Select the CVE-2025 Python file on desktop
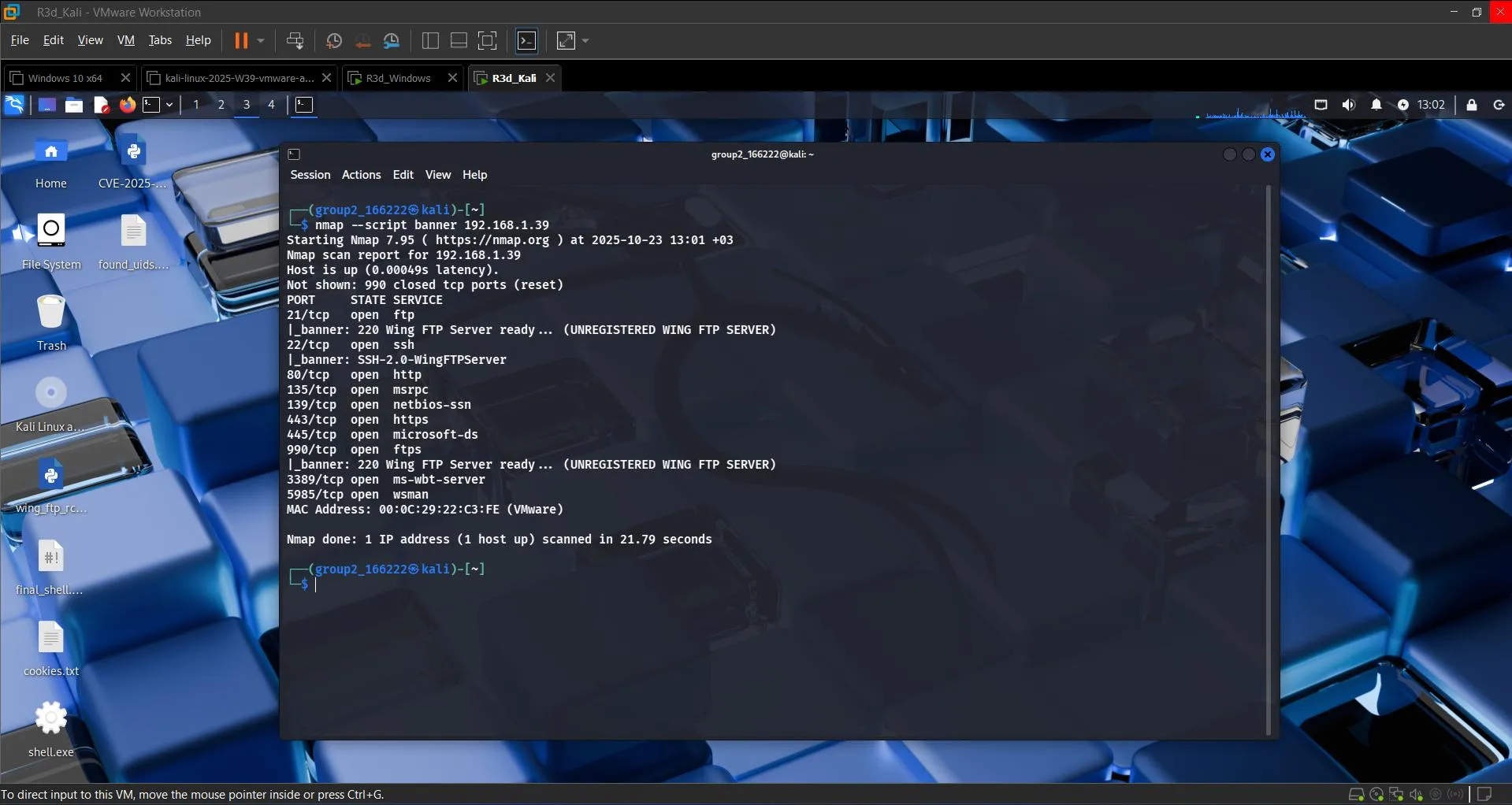 click(x=133, y=163)
